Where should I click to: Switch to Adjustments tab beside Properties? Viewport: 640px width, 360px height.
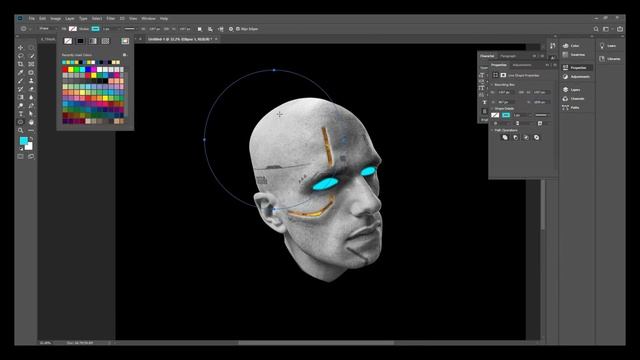pos(522,65)
